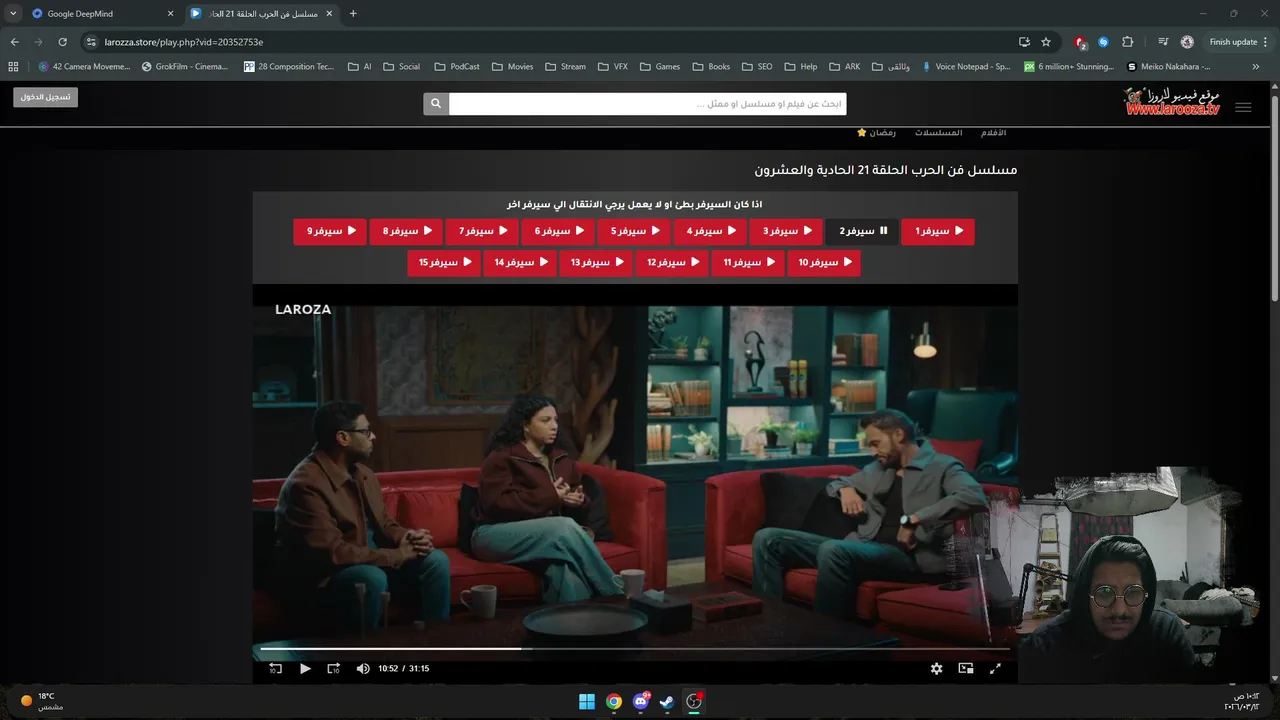Image resolution: width=1280 pixels, height=720 pixels.
Task: Switch to server سيرفر 15
Action: point(444,263)
